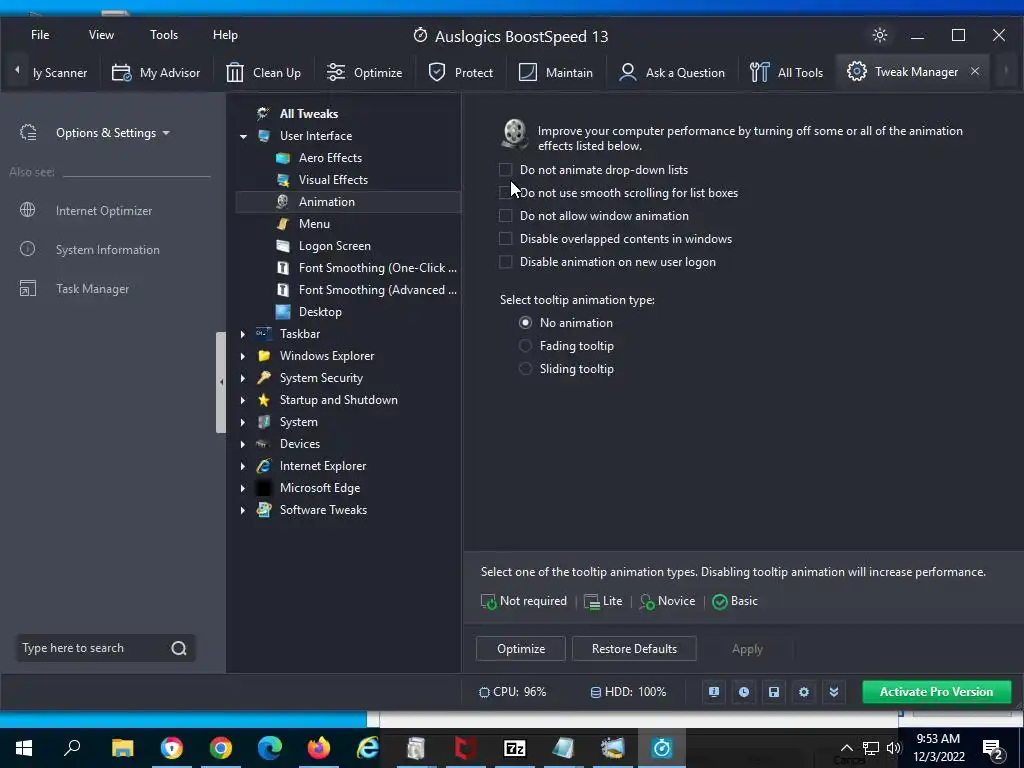Click the search input field
1024x768 pixels.
coord(91,648)
